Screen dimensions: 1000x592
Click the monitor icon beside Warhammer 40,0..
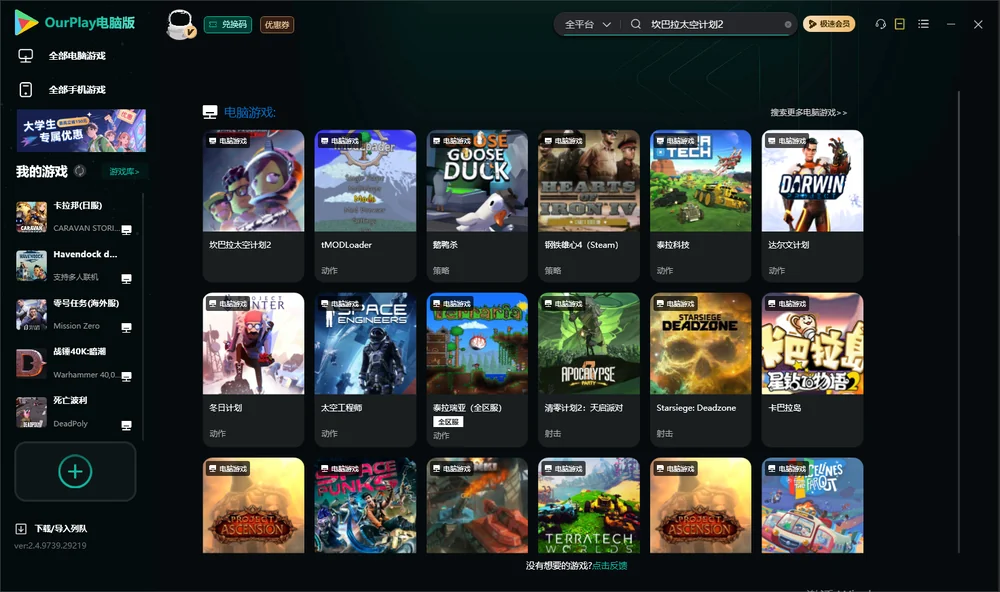point(126,376)
